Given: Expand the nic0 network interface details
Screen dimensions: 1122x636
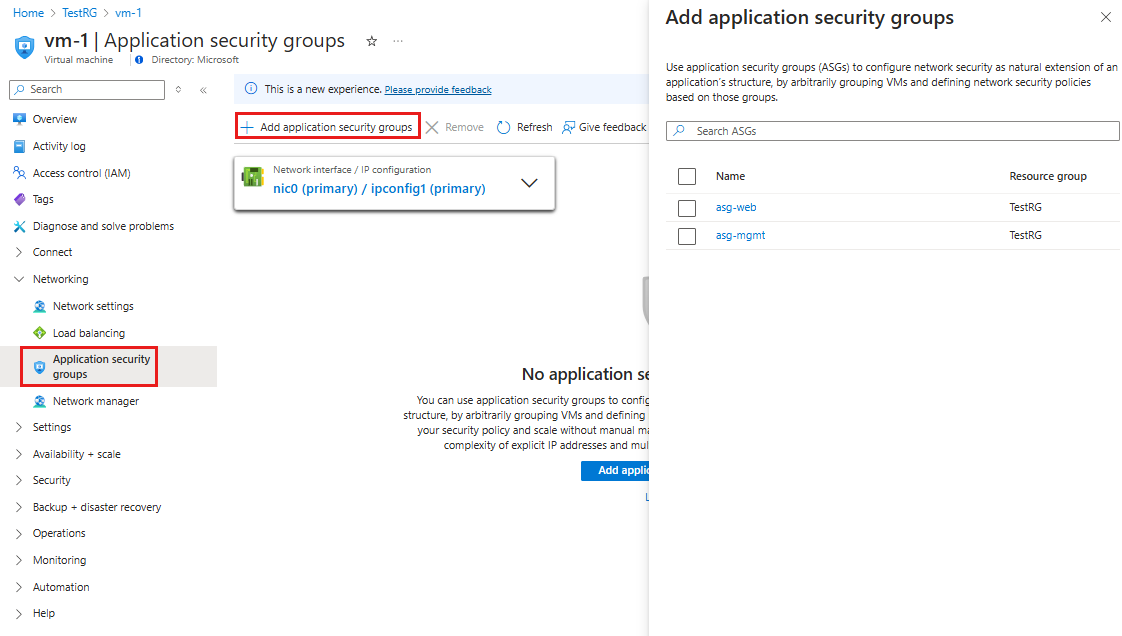Looking at the screenshot, I should [530, 183].
